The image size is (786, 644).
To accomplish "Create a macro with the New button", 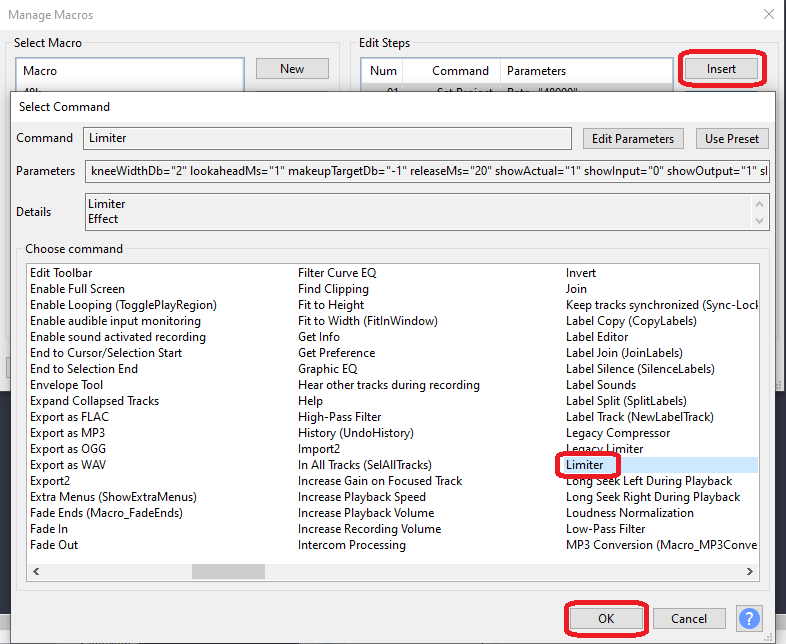I will [x=292, y=69].
